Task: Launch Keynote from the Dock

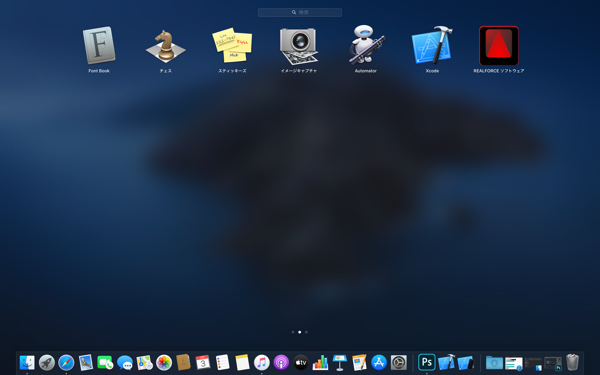Action: (340, 362)
